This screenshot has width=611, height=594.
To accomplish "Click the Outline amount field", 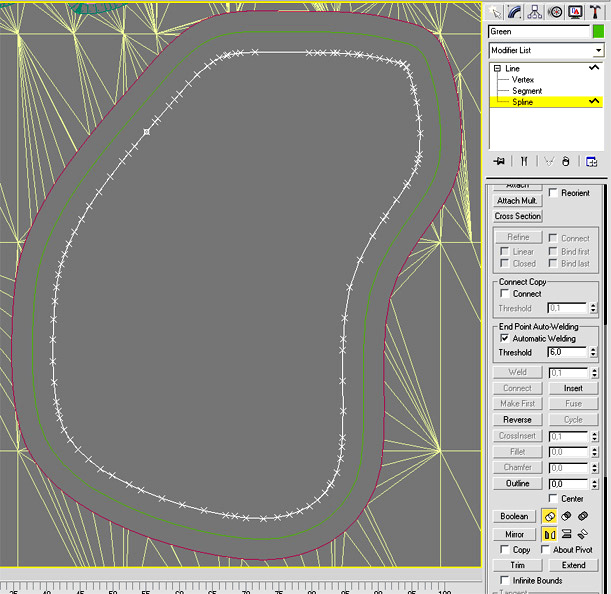I will point(569,484).
